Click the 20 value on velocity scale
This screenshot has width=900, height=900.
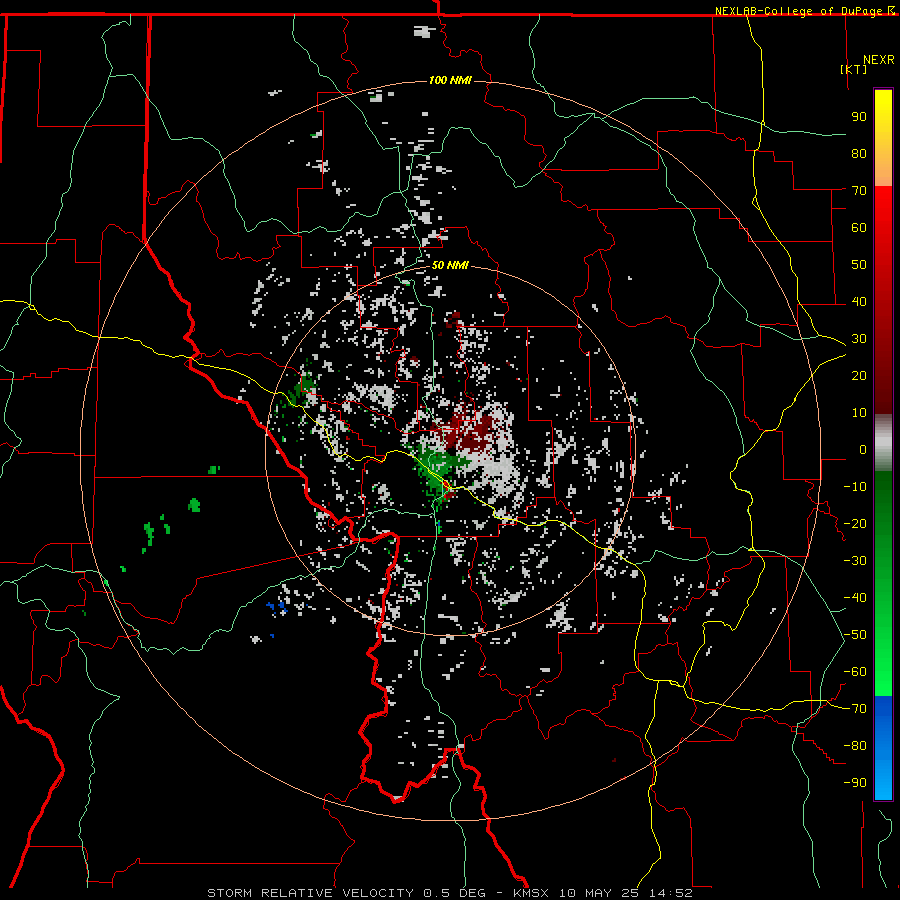click(x=859, y=376)
